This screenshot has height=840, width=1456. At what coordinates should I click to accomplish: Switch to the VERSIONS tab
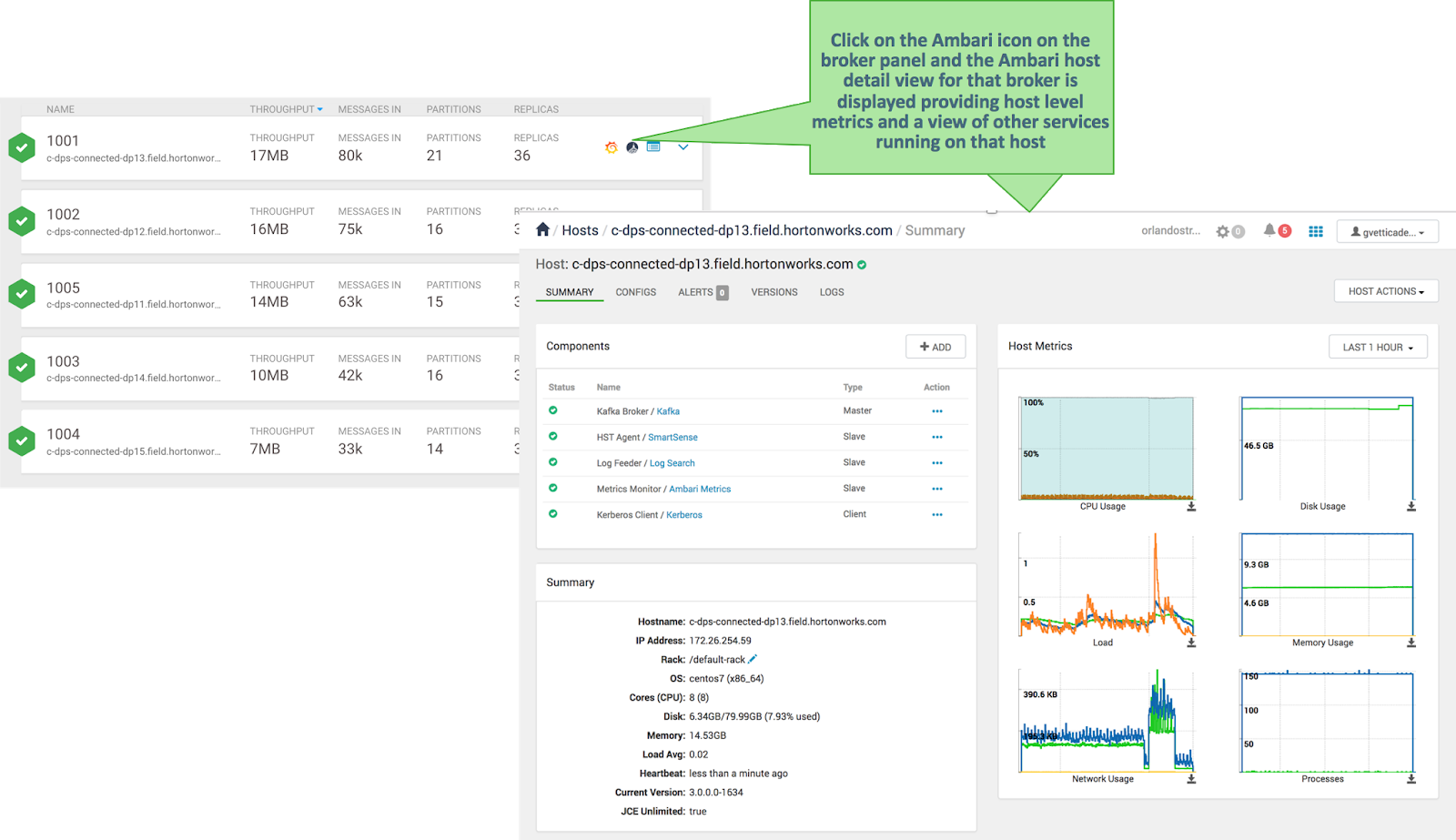(x=774, y=292)
